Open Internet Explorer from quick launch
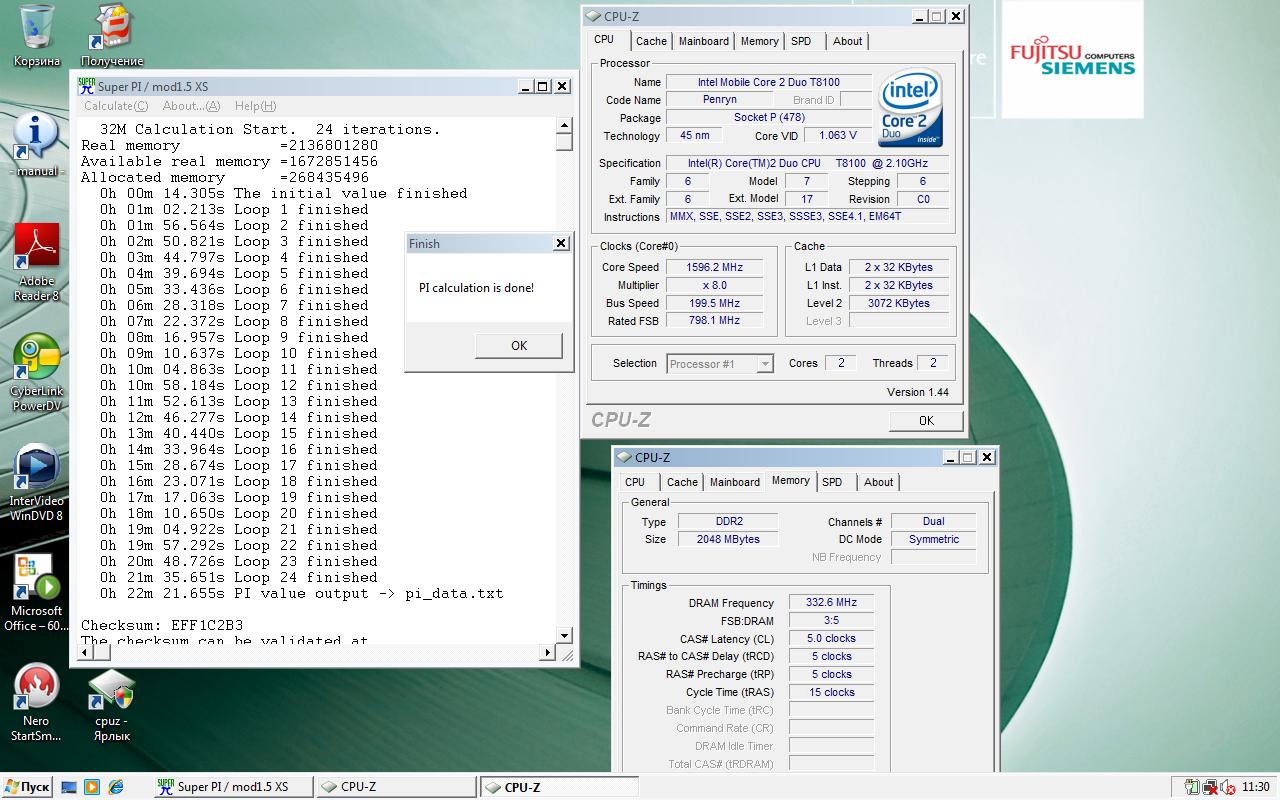The width and height of the screenshot is (1280, 800). pos(115,787)
